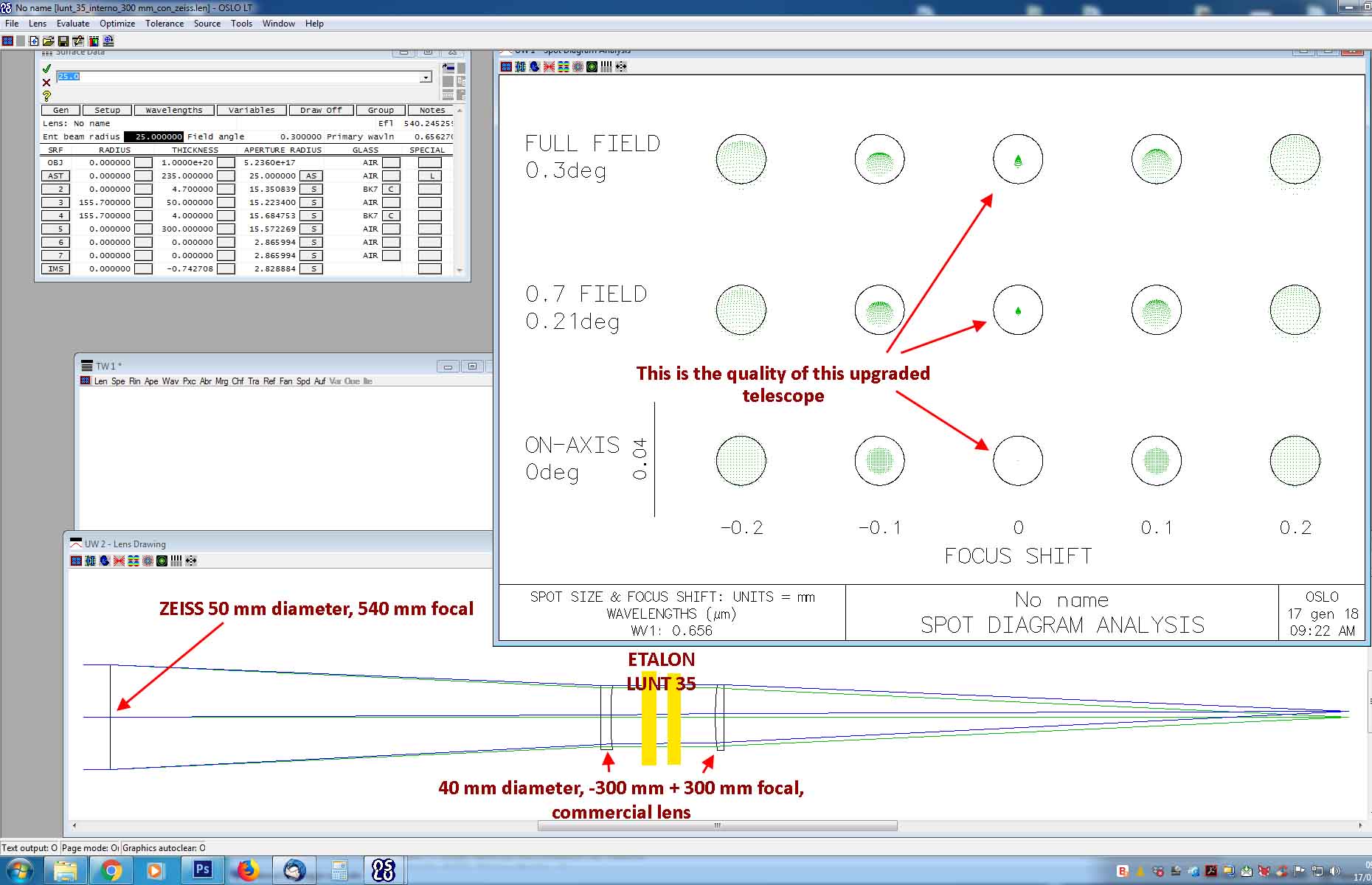This screenshot has height=885, width=1372.
Task: Select the AST surface row button
Action: coord(56,176)
